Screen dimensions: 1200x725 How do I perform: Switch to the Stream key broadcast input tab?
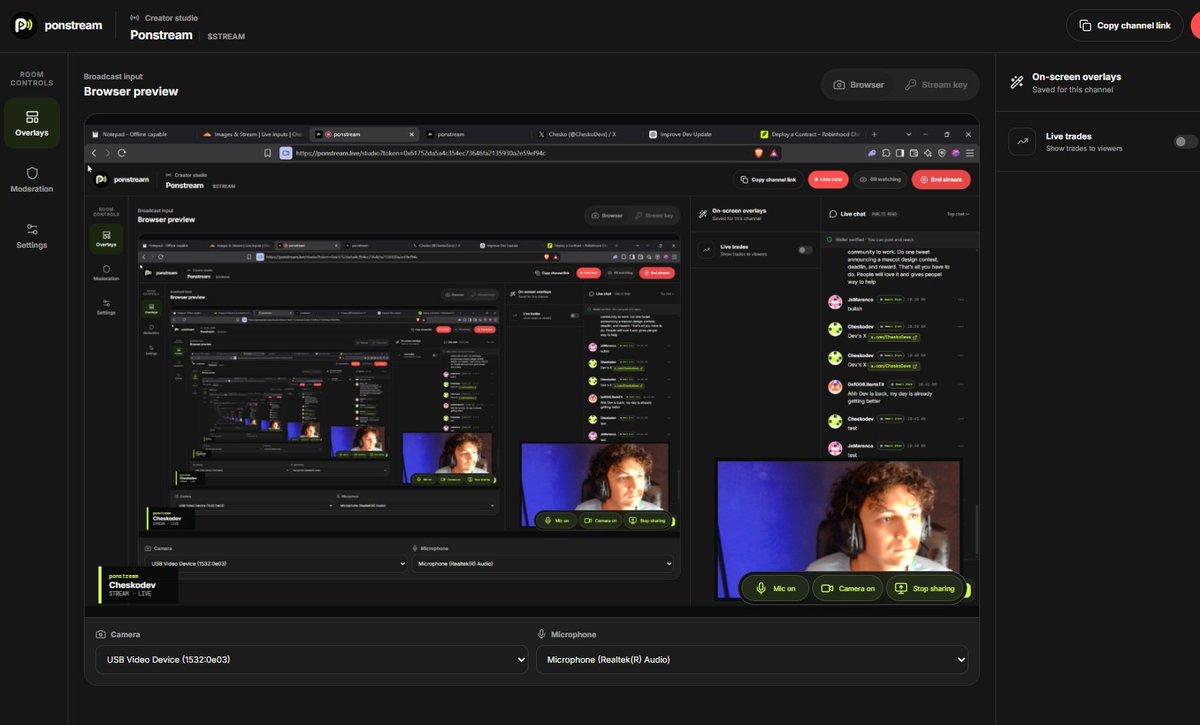pyautogui.click(x=936, y=85)
